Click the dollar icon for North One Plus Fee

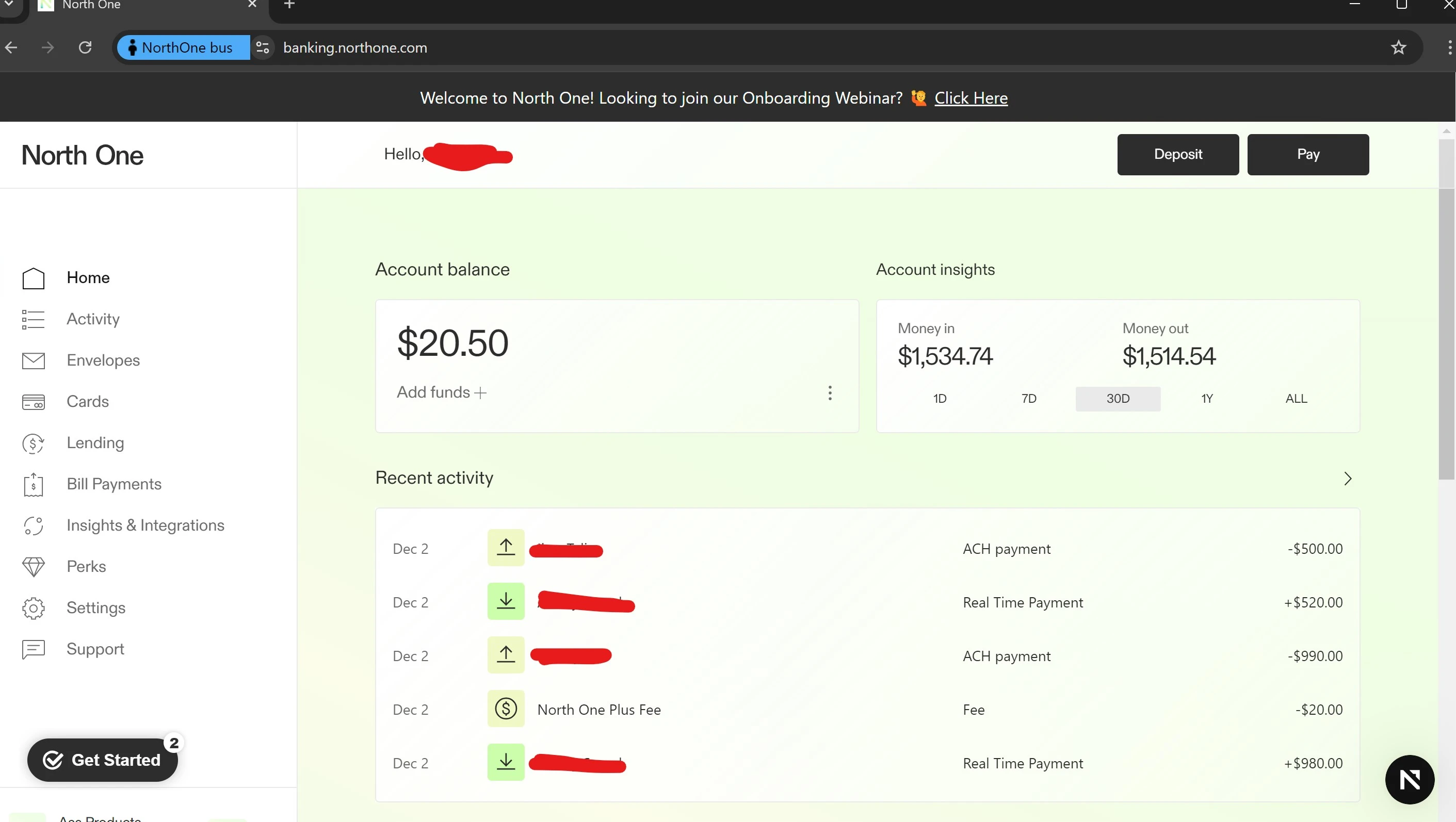pos(506,709)
